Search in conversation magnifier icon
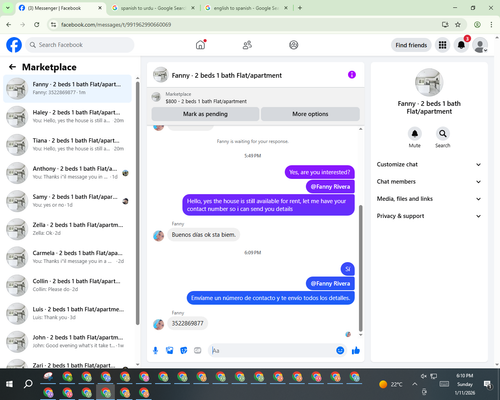 [x=443, y=134]
